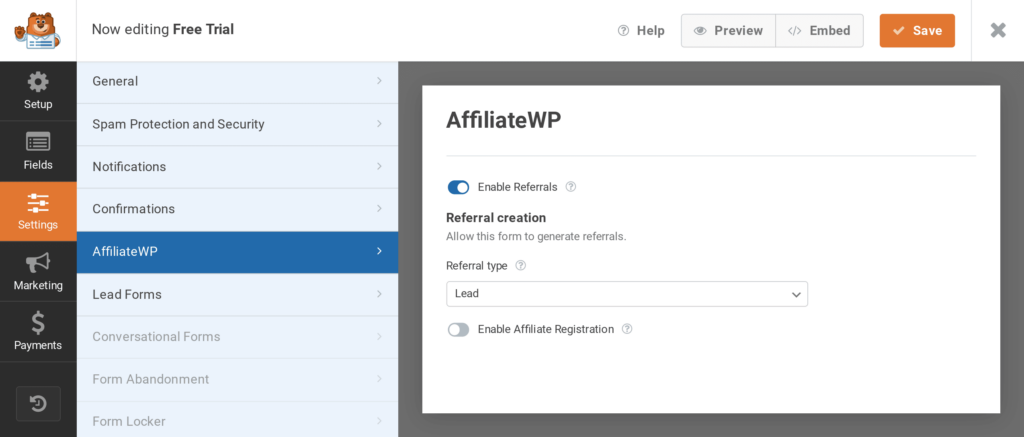This screenshot has width=1024, height=437.
Task: Click the 'Now editing Free Trial' title
Action: point(163,29)
